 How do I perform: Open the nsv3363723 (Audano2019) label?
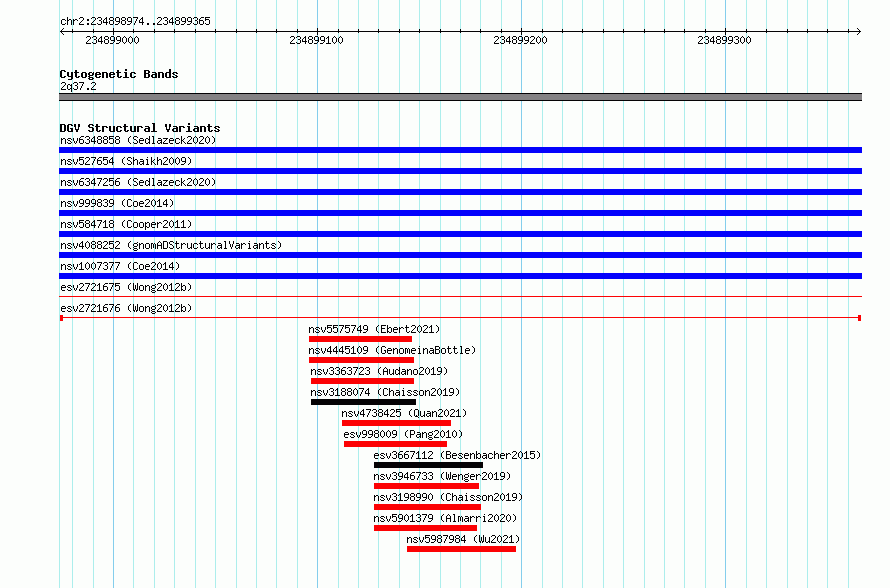coord(379,371)
